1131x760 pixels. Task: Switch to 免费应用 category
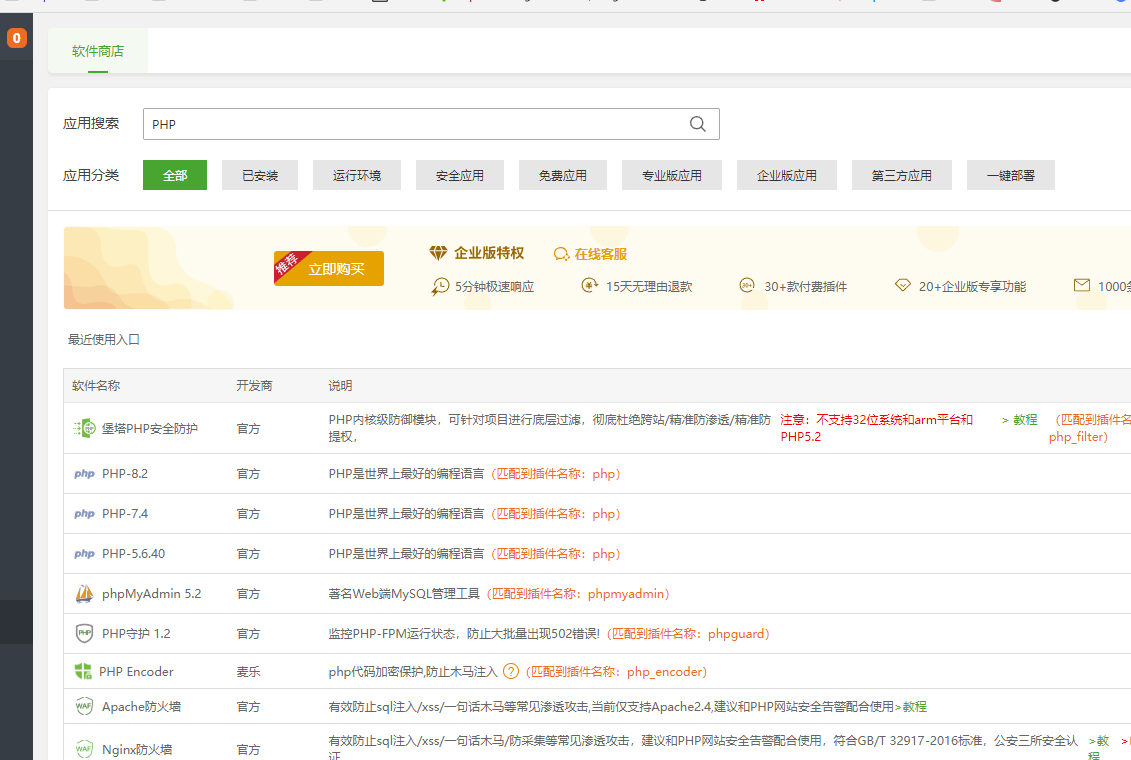tap(563, 175)
